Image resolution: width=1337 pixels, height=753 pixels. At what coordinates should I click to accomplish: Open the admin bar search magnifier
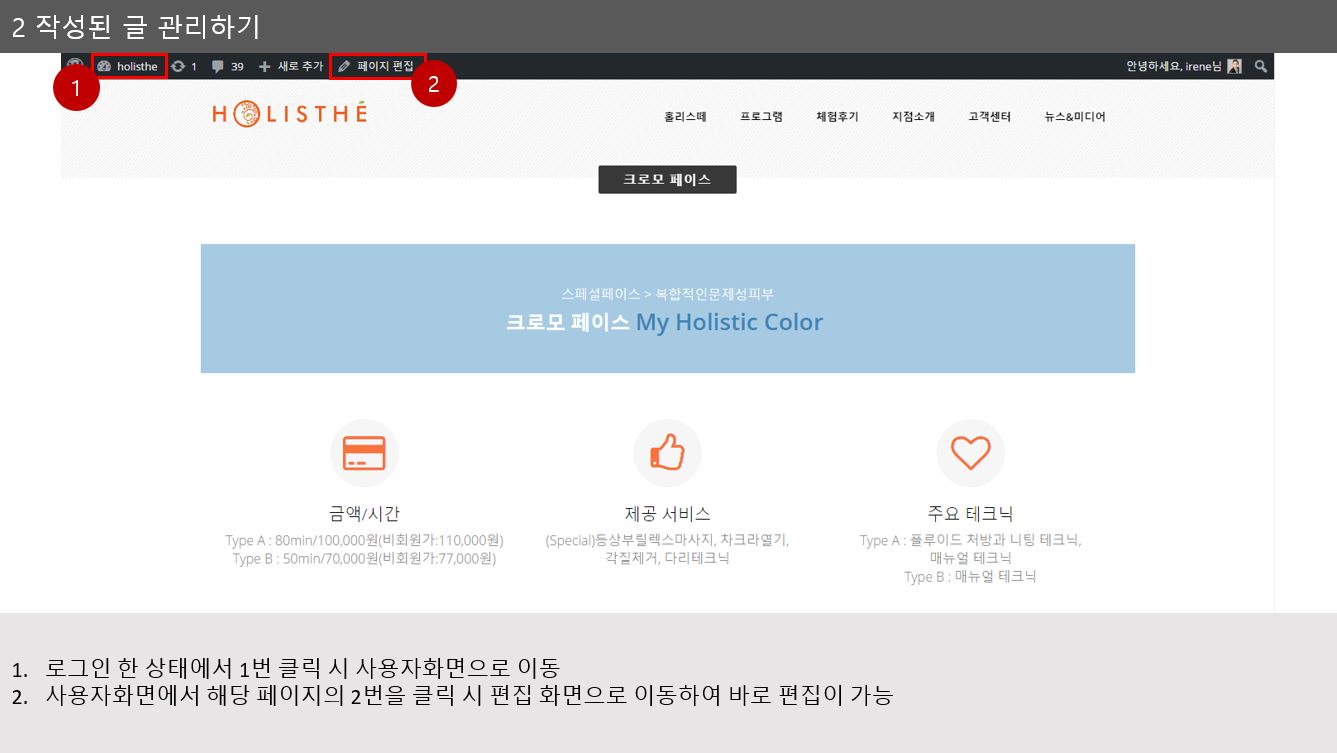[1261, 66]
